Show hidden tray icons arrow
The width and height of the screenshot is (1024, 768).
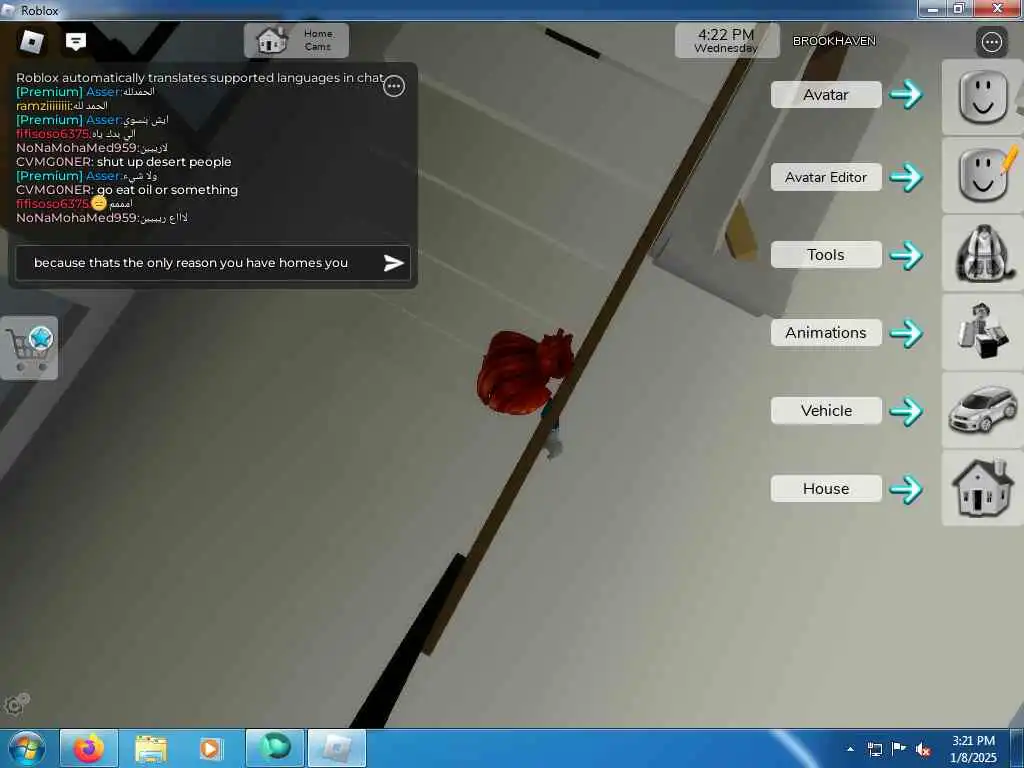tap(850, 749)
